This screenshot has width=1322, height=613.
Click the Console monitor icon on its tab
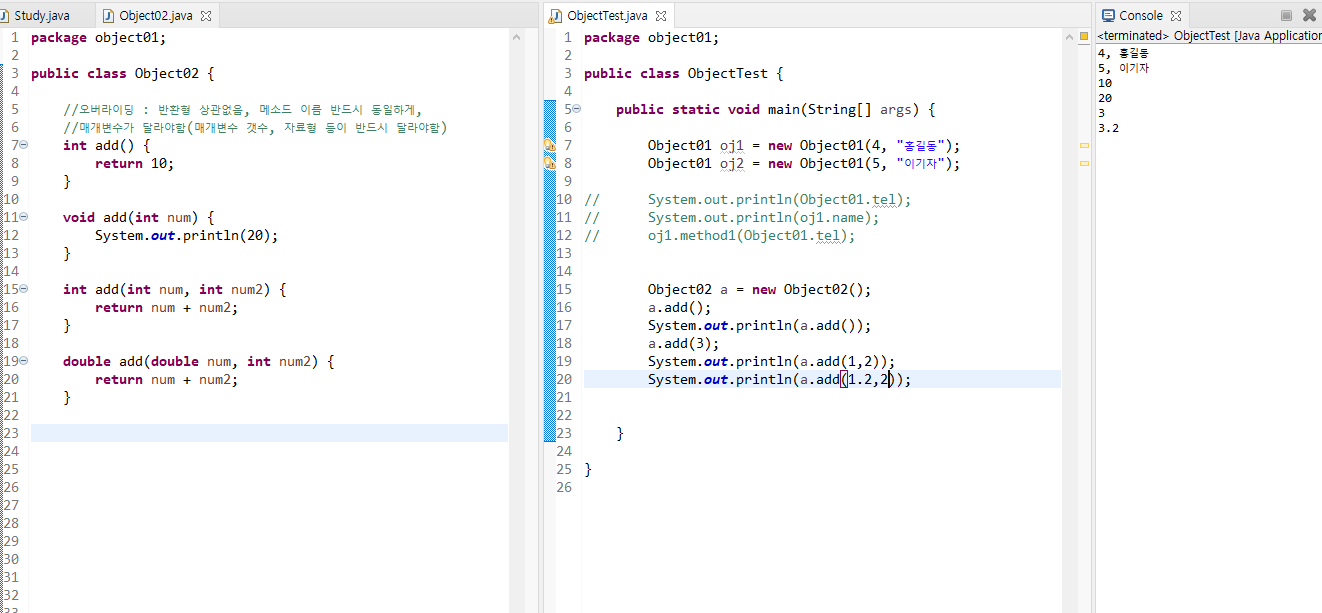point(1108,16)
